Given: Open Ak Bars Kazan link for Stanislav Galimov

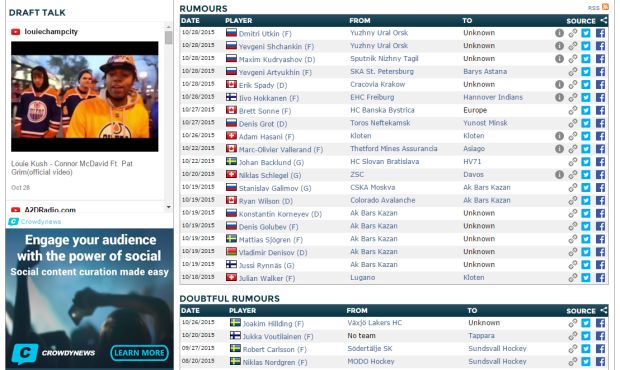Looking at the screenshot, I should click(x=487, y=187).
